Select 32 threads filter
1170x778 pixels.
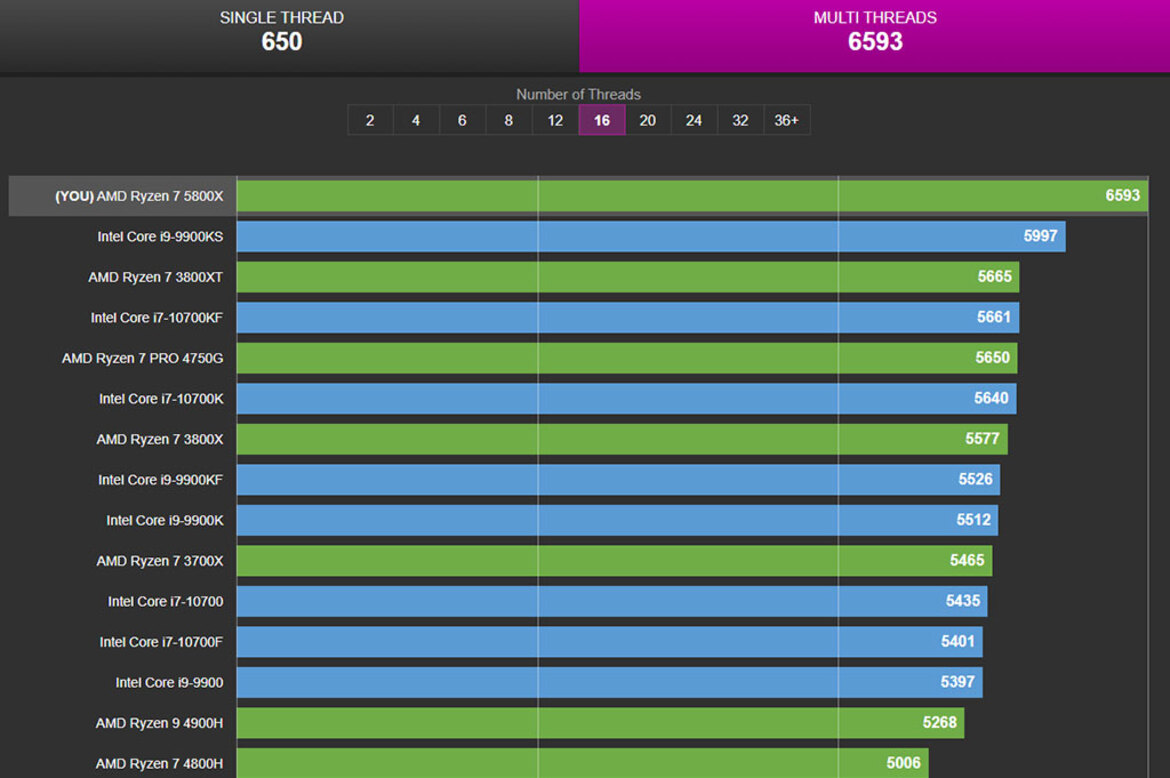point(740,120)
